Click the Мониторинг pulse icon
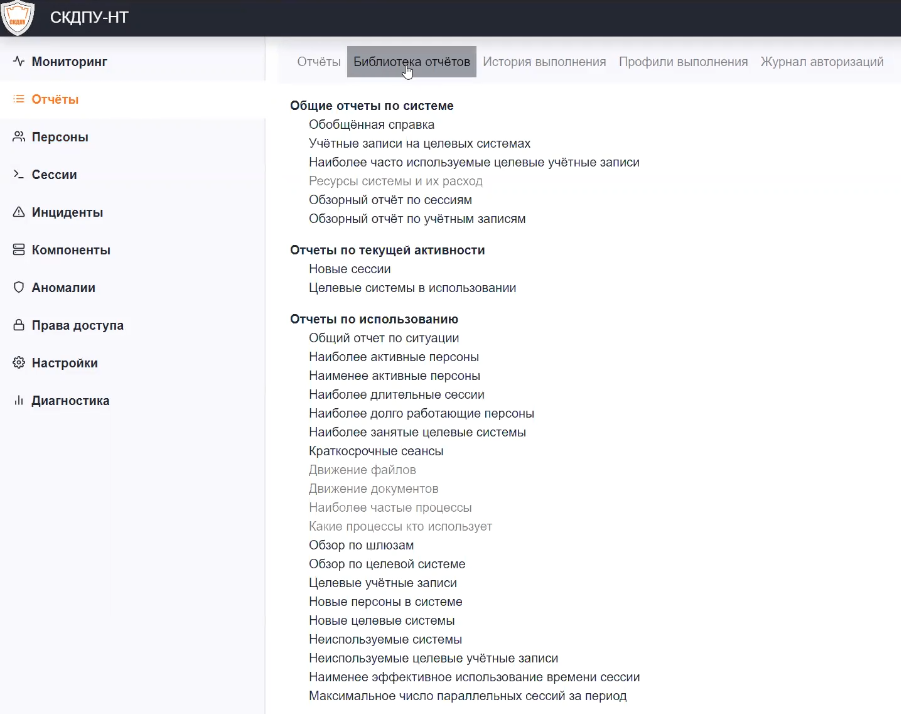This screenshot has height=714, width=901. click(18, 62)
